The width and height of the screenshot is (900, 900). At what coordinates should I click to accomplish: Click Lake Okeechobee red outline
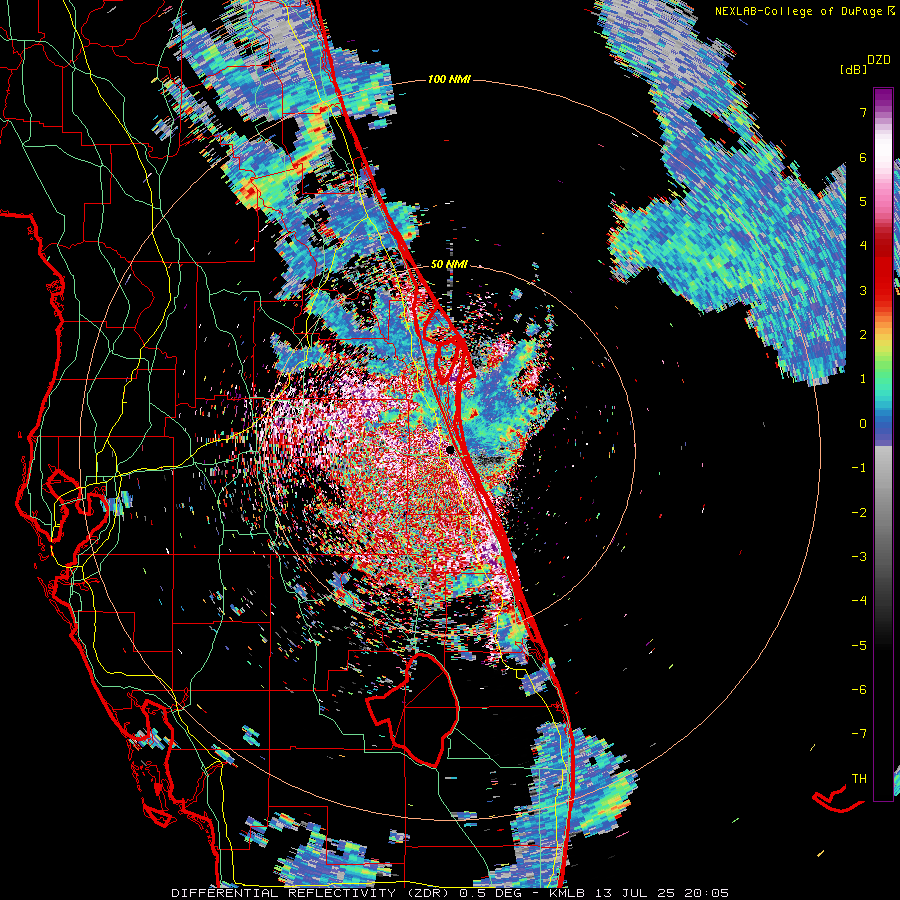(x=413, y=709)
